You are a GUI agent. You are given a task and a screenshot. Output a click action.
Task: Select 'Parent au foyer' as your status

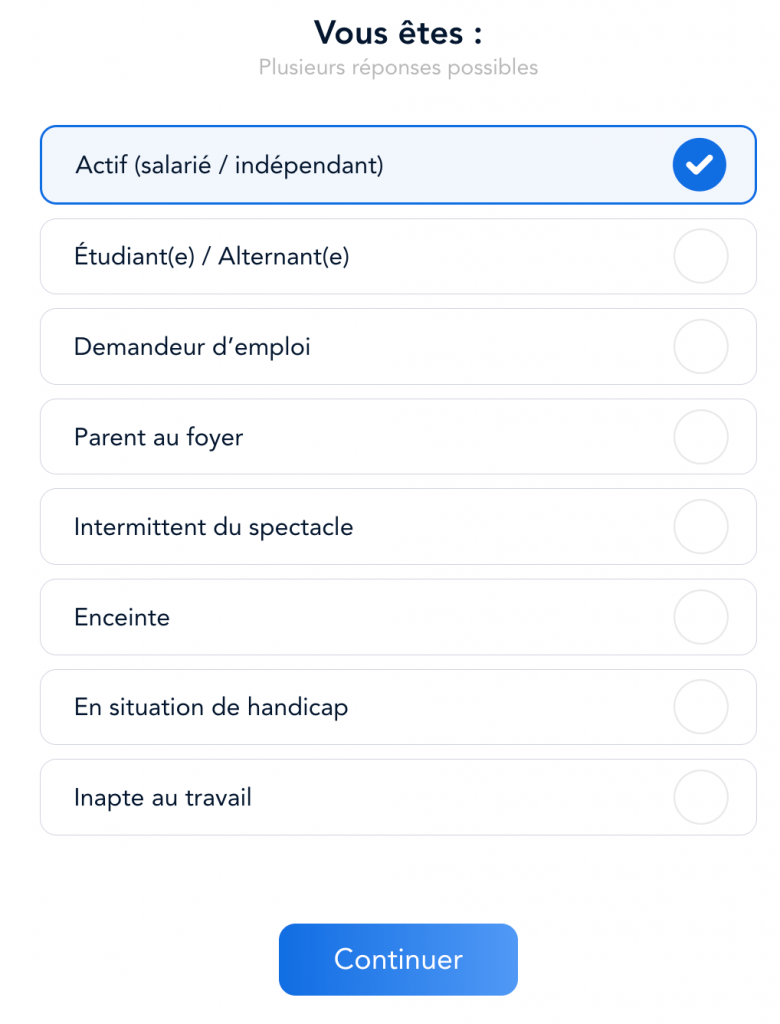tap(398, 436)
